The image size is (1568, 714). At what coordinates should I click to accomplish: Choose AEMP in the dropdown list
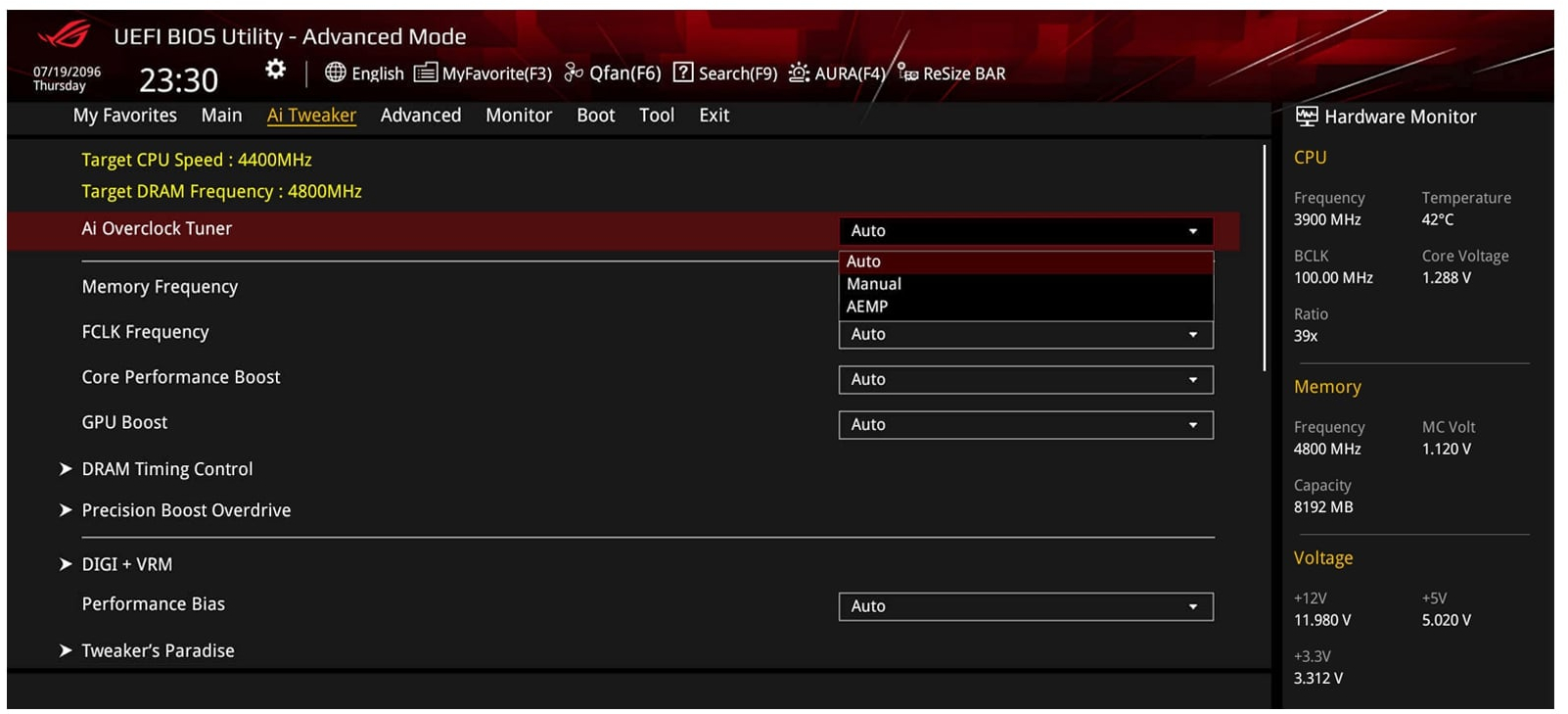coord(1026,307)
